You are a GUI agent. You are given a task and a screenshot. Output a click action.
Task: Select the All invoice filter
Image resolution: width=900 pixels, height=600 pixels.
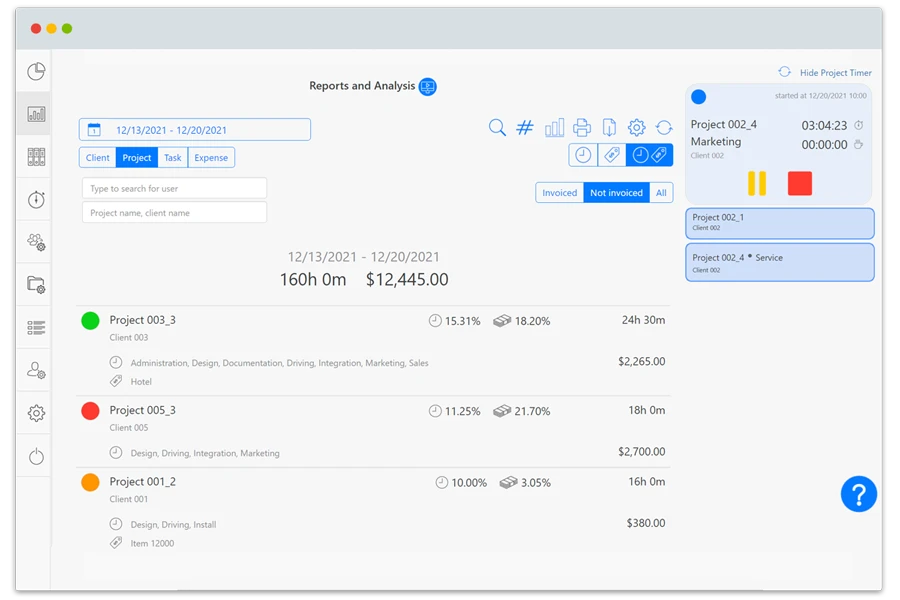(661, 193)
